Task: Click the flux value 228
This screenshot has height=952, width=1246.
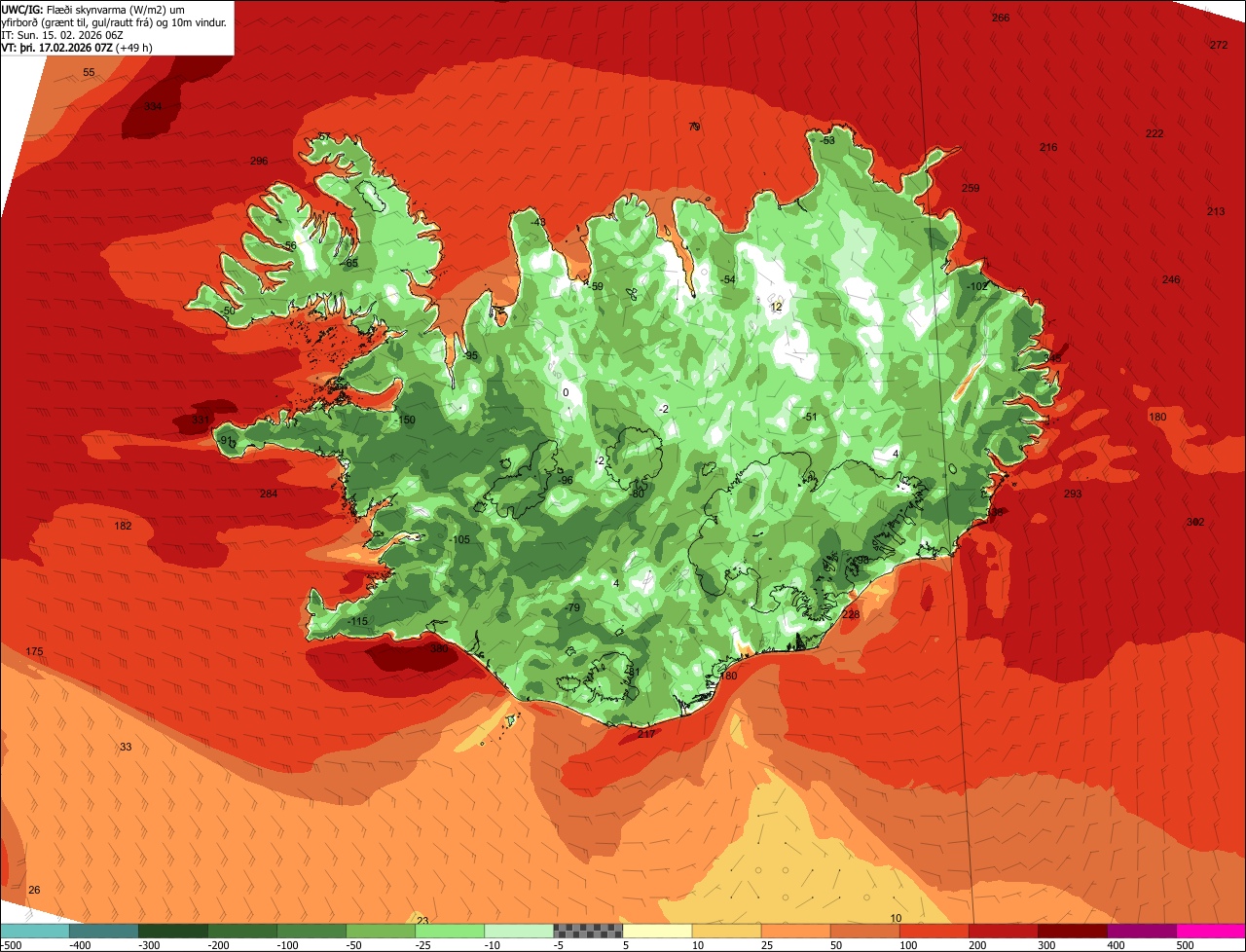Action: [851, 614]
